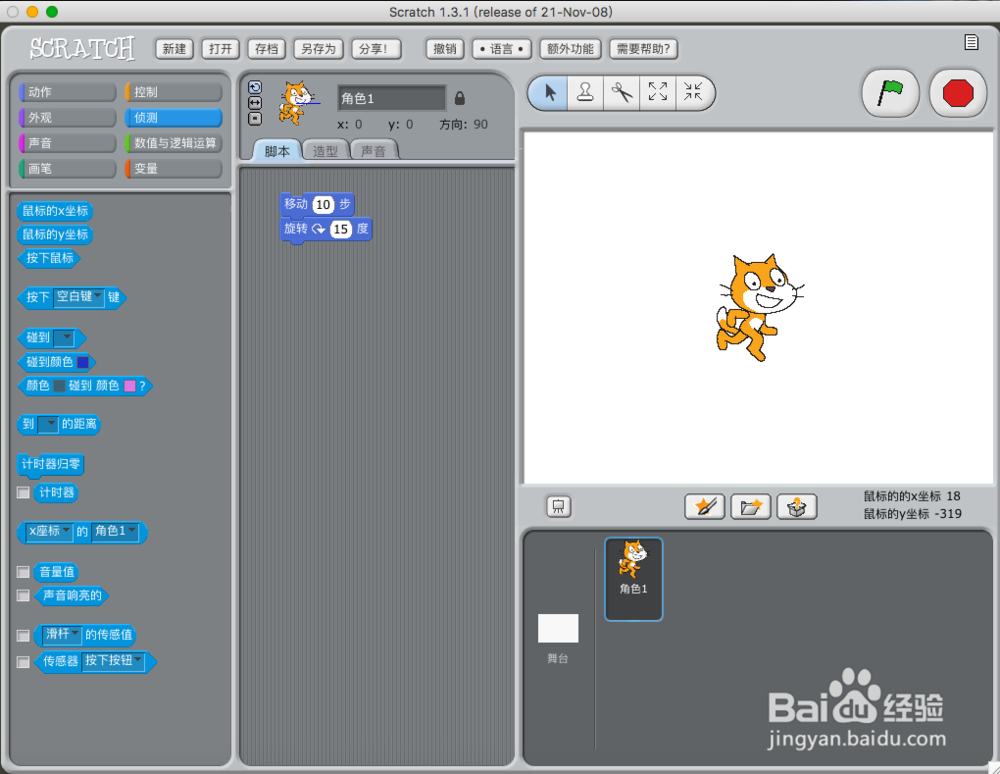Click the 额外功能 button
Image resolution: width=1000 pixels, height=774 pixels.
[570, 49]
